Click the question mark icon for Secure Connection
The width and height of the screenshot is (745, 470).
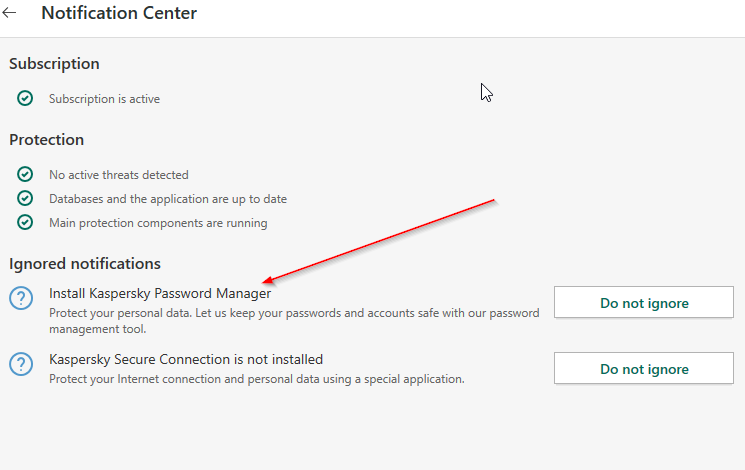click(21, 364)
